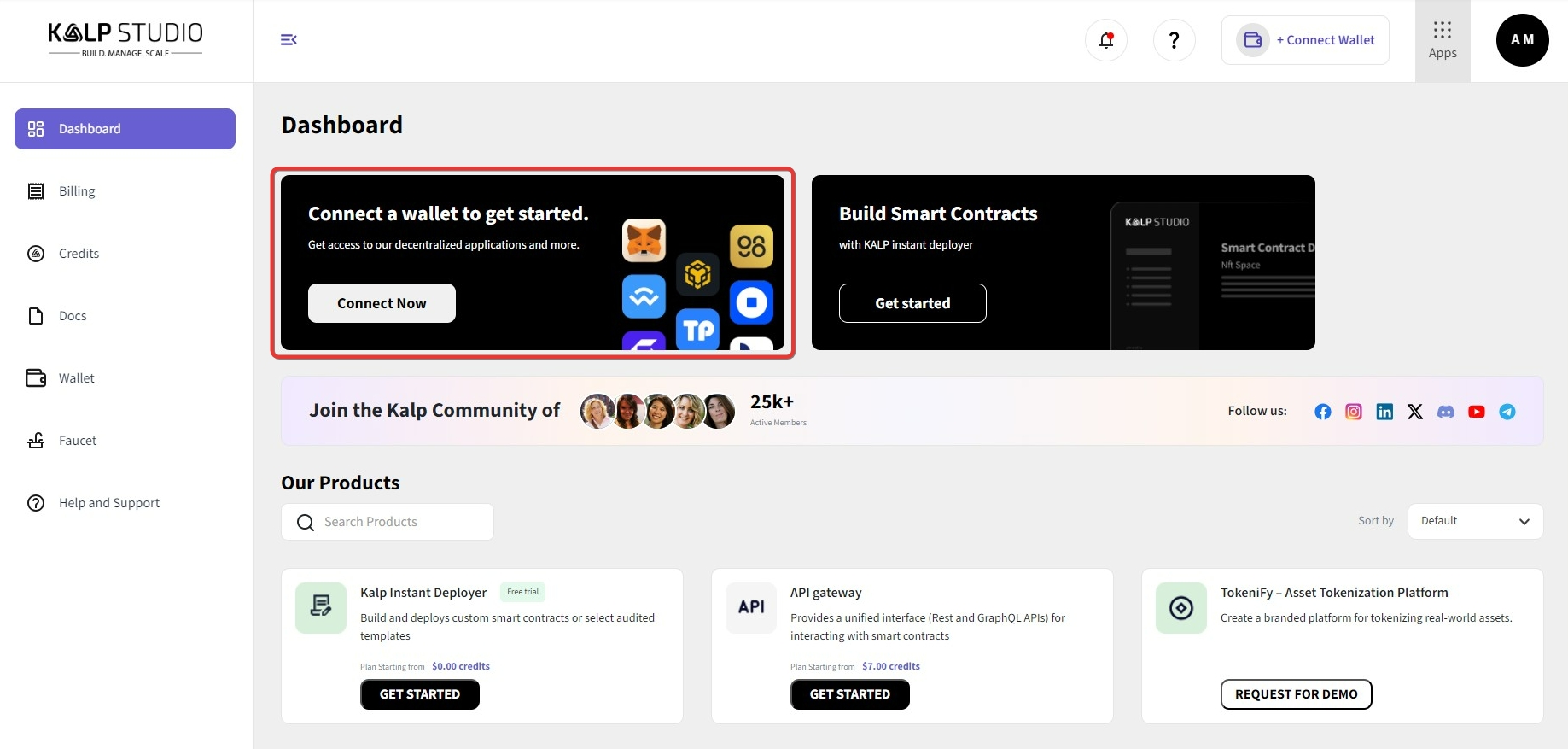Go to Billing in the sidebar
The width and height of the screenshot is (1568, 749).
[77, 191]
